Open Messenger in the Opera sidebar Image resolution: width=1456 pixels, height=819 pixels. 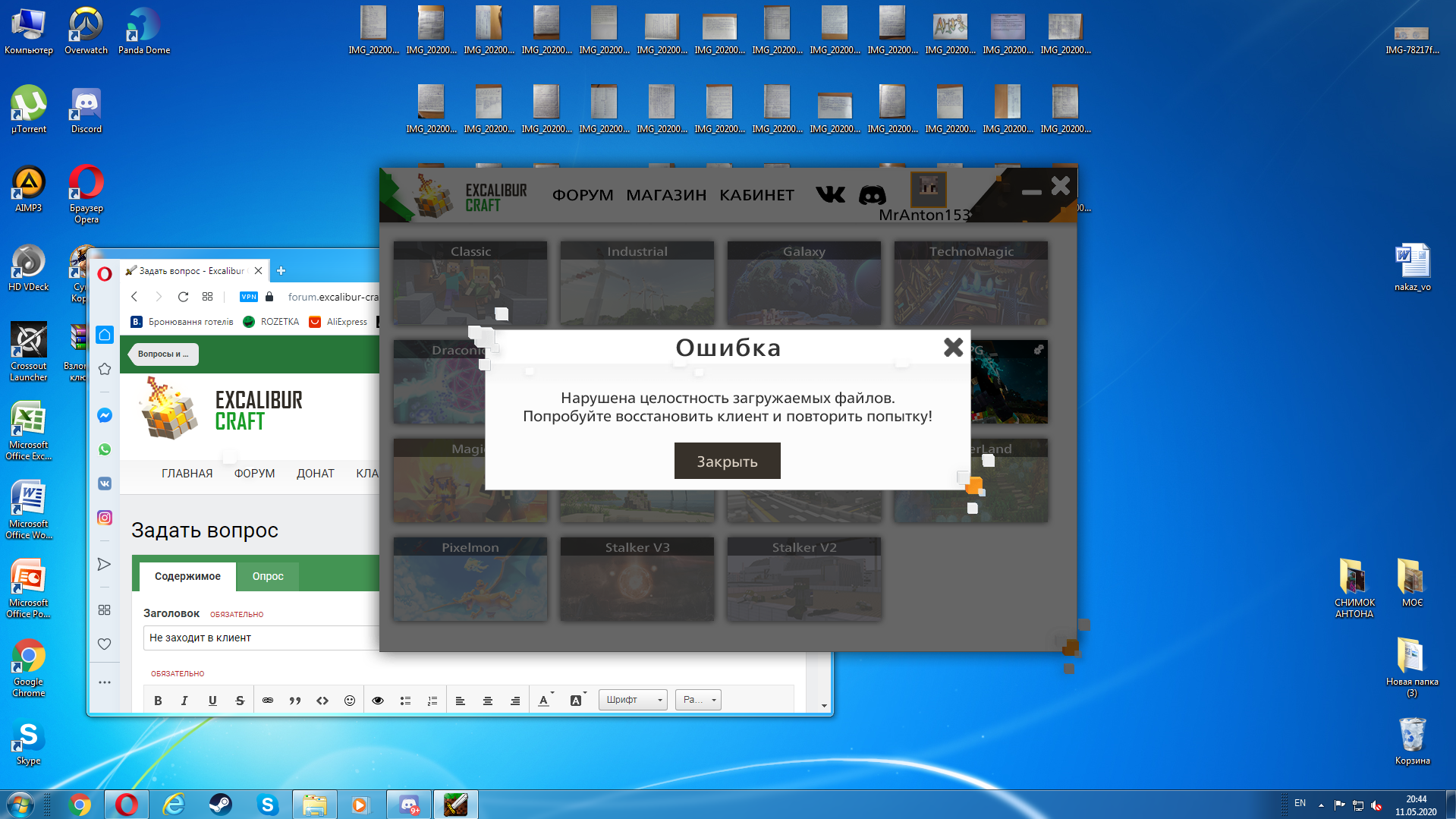tap(105, 415)
